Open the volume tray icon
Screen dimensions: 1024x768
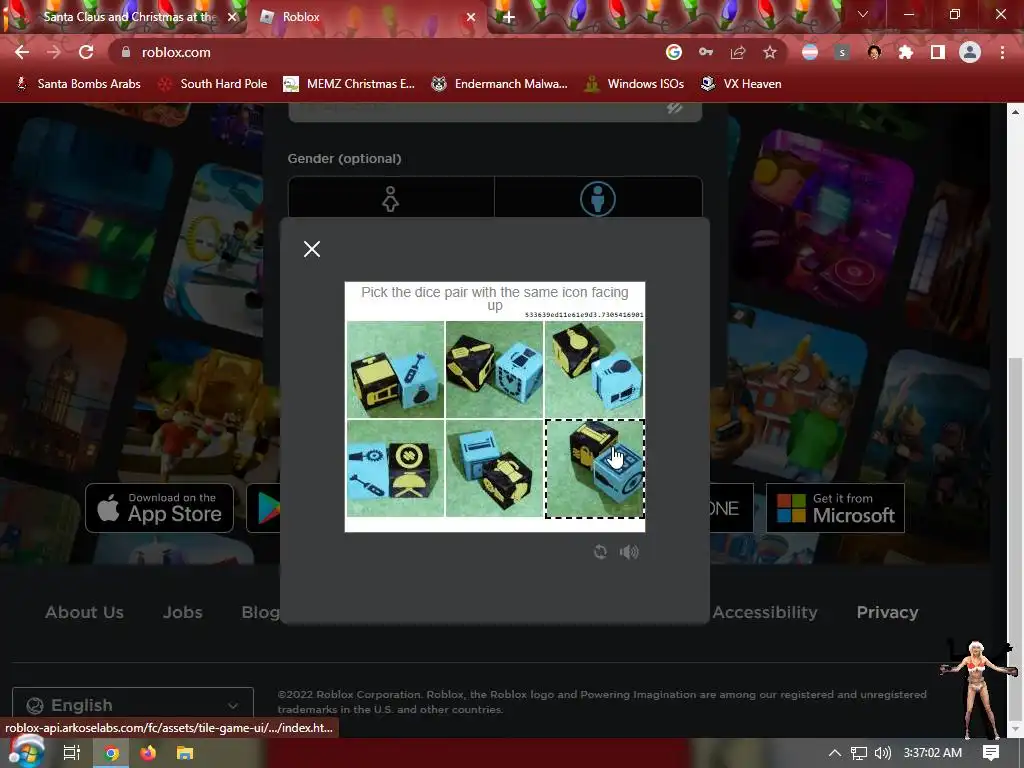tap(883, 753)
